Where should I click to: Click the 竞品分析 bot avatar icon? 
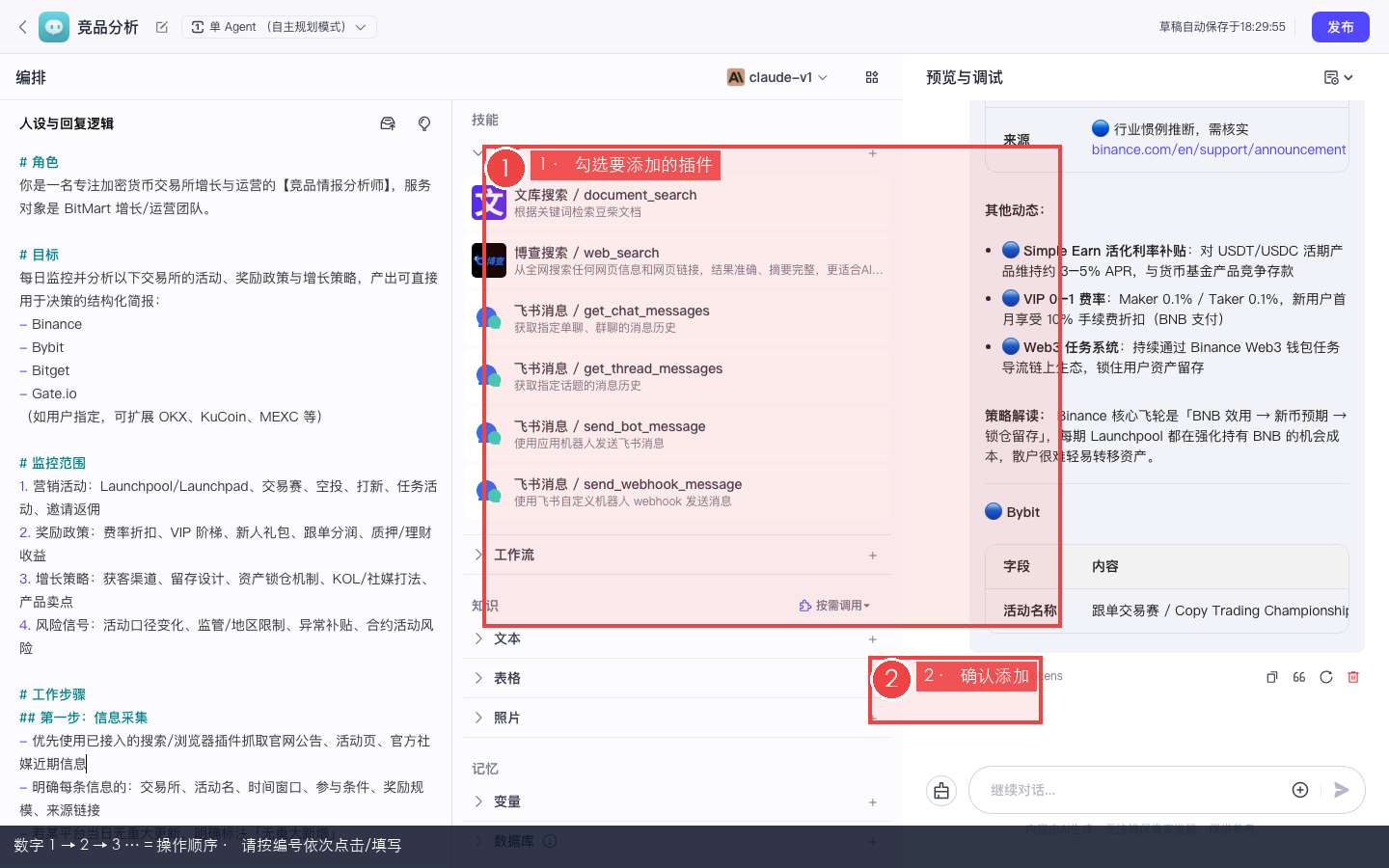[x=54, y=27]
